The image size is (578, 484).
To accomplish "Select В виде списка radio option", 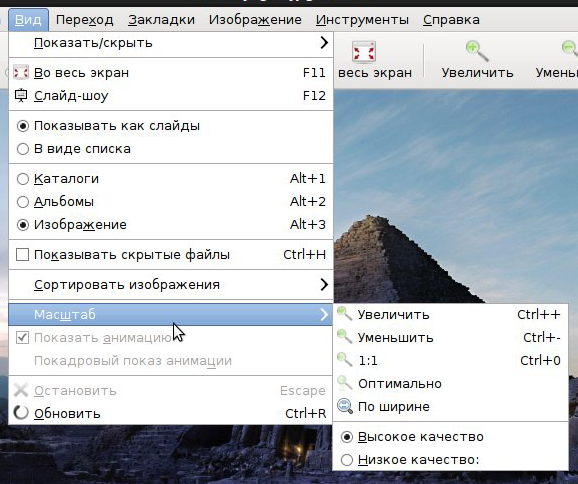I will click(23, 149).
